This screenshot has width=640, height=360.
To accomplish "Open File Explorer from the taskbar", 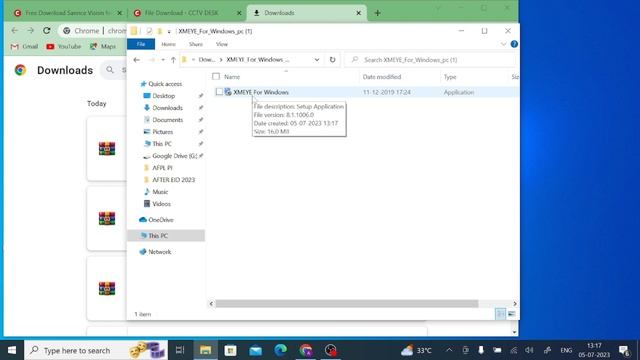I will click(205, 350).
